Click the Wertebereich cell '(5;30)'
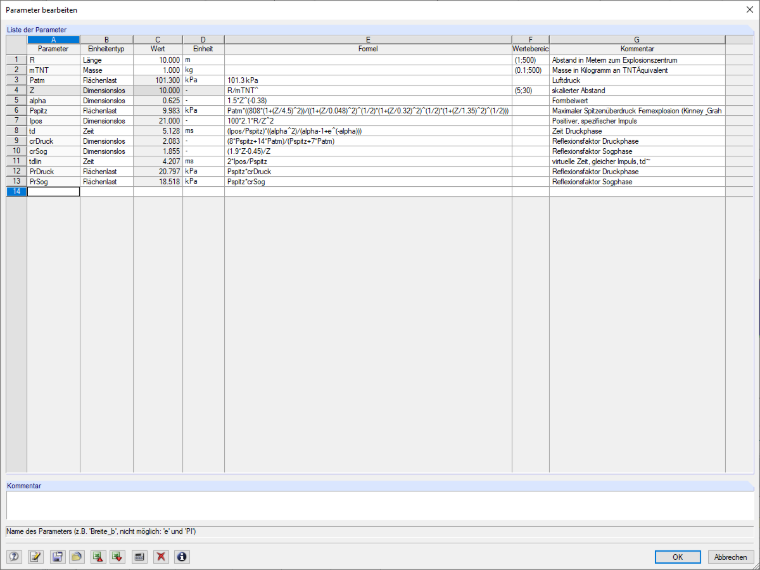 coord(531,91)
